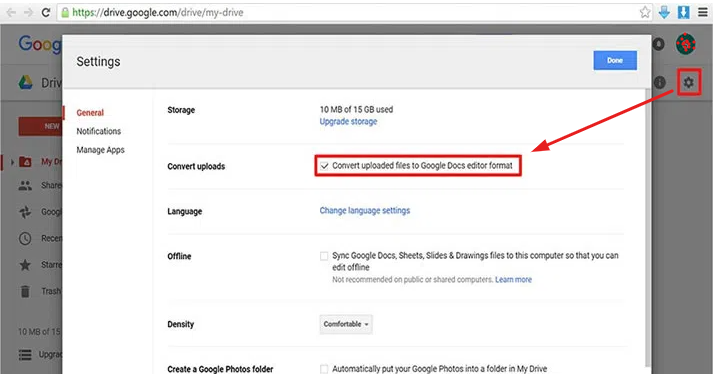Click the Storage label
The height and width of the screenshot is (374, 716).
pos(181,110)
